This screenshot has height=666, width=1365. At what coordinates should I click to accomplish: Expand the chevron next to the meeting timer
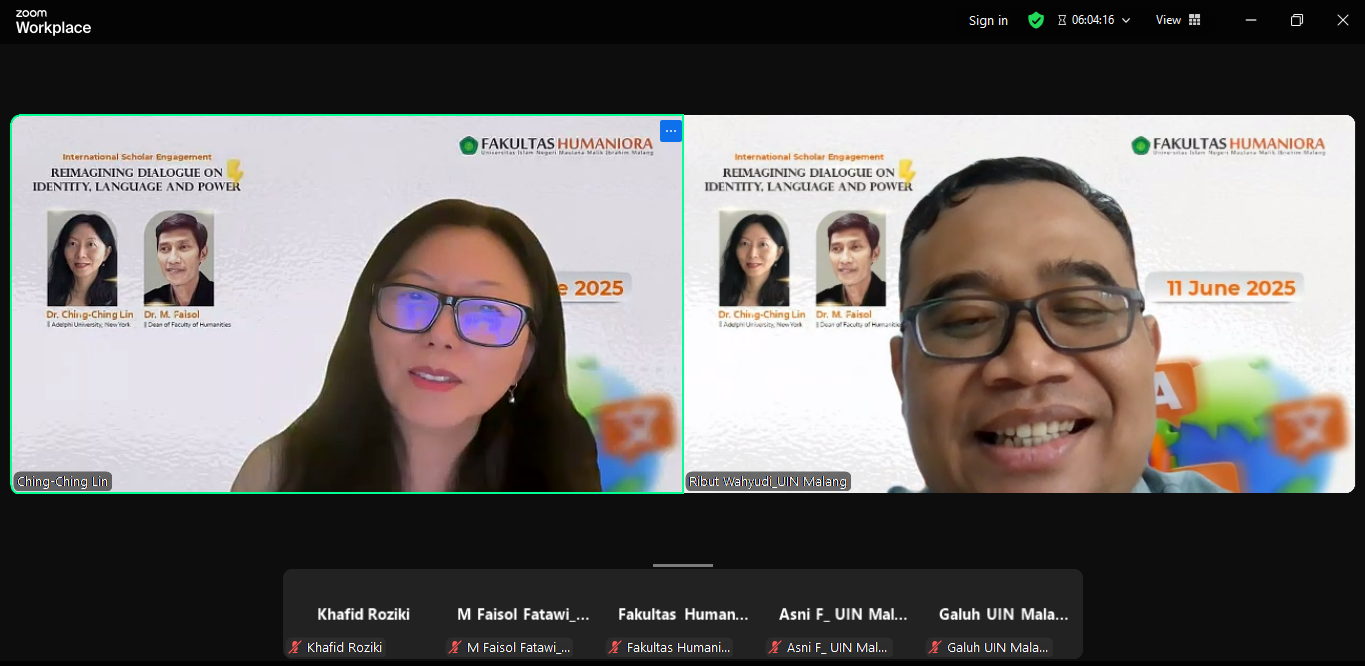coord(1126,20)
